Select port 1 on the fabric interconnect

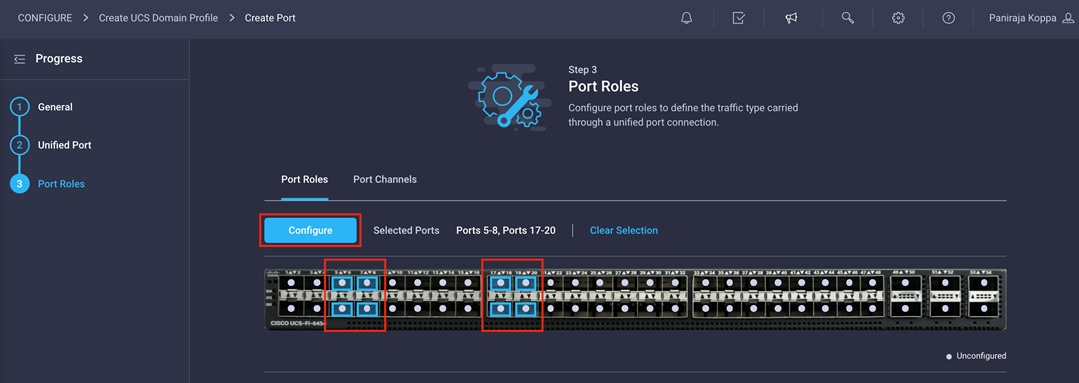click(291, 283)
